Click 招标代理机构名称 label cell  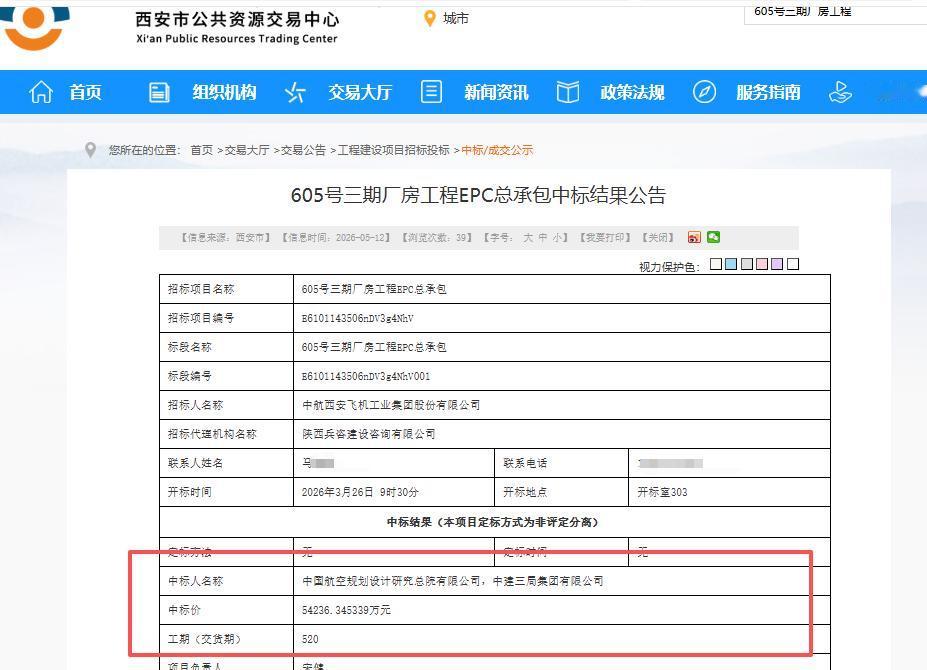point(226,434)
